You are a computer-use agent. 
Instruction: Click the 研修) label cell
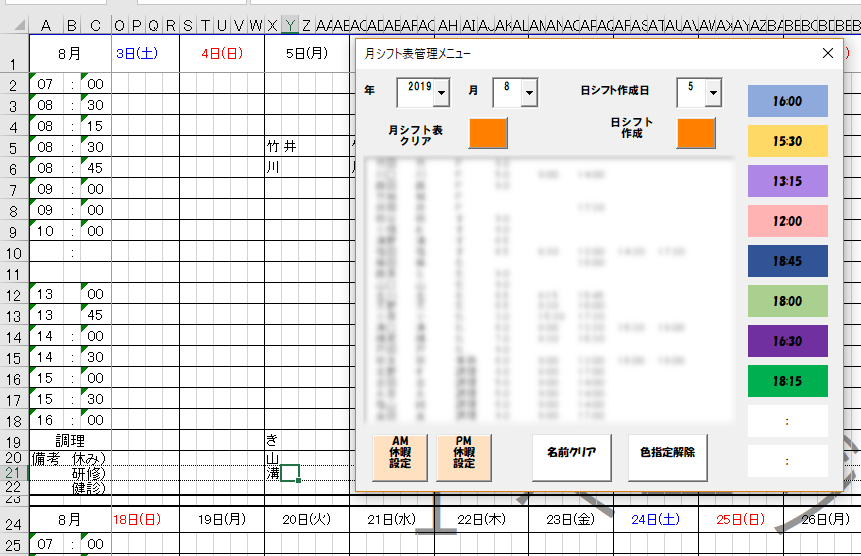70,473
